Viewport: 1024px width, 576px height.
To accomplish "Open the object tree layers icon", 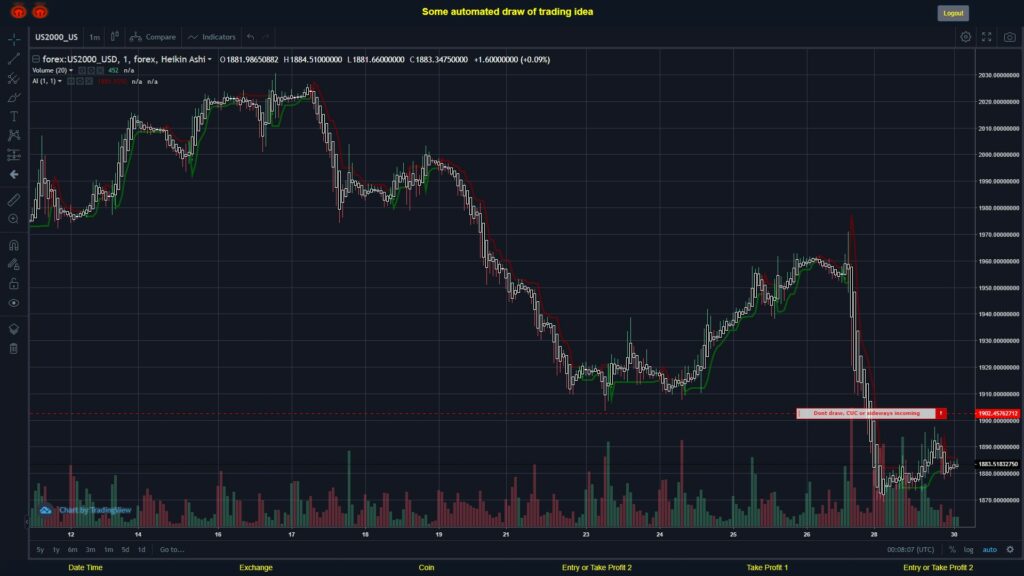I will tap(14, 329).
